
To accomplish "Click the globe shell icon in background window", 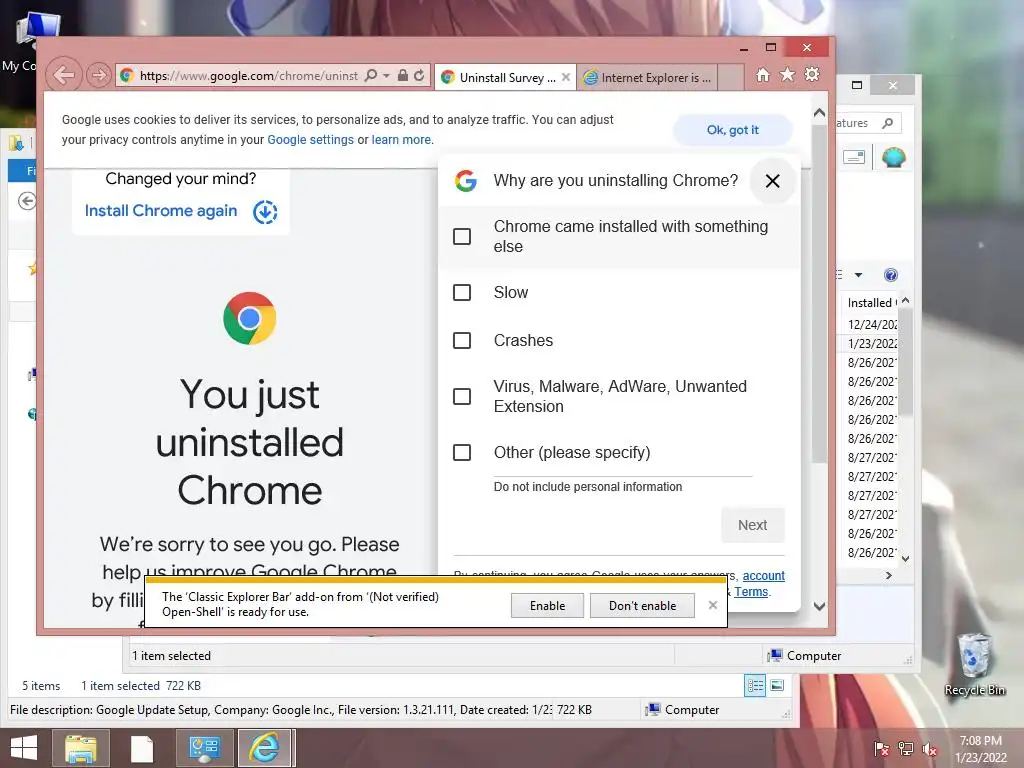I will 893,157.
